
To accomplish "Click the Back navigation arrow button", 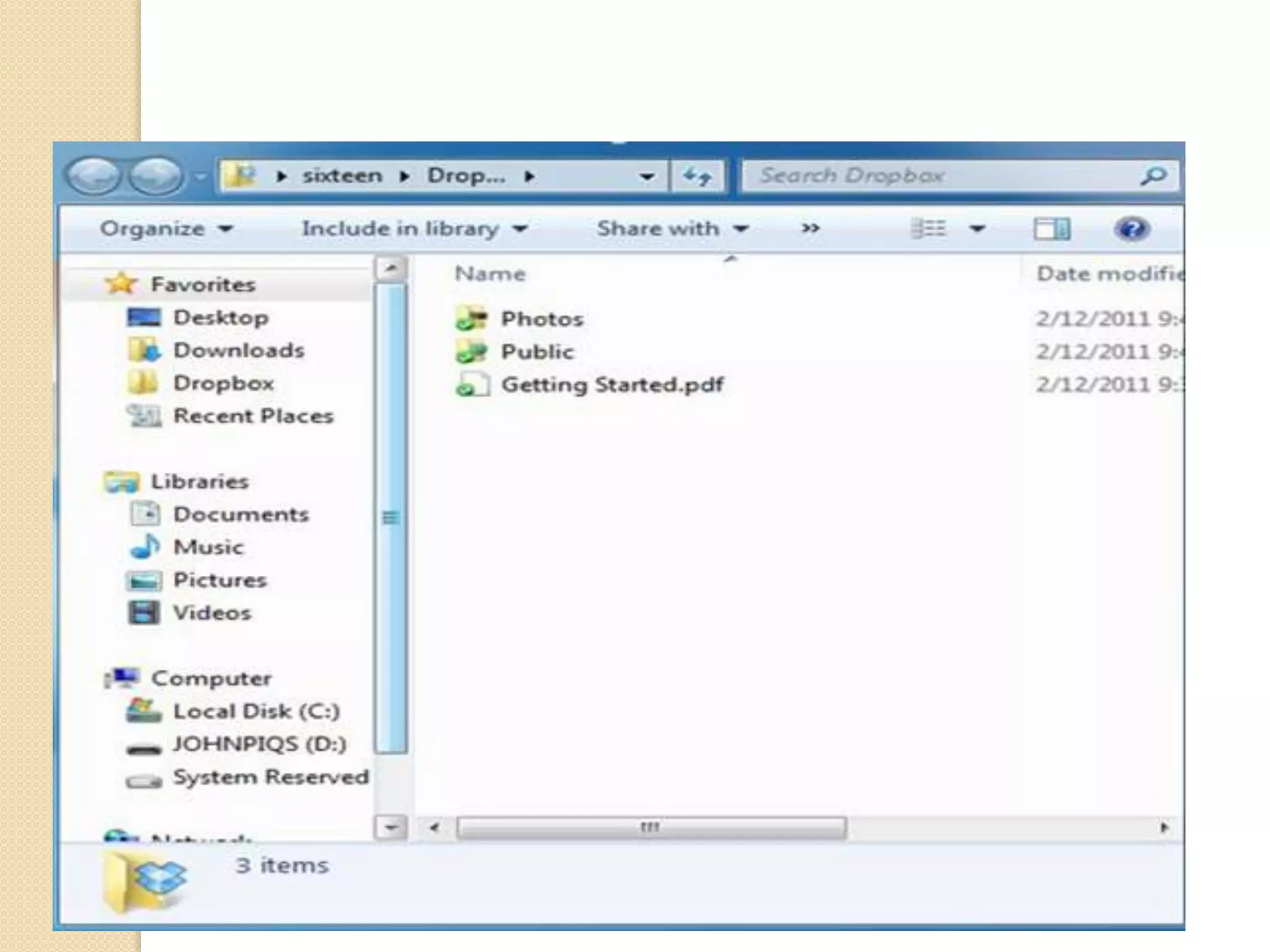I will (x=93, y=176).
